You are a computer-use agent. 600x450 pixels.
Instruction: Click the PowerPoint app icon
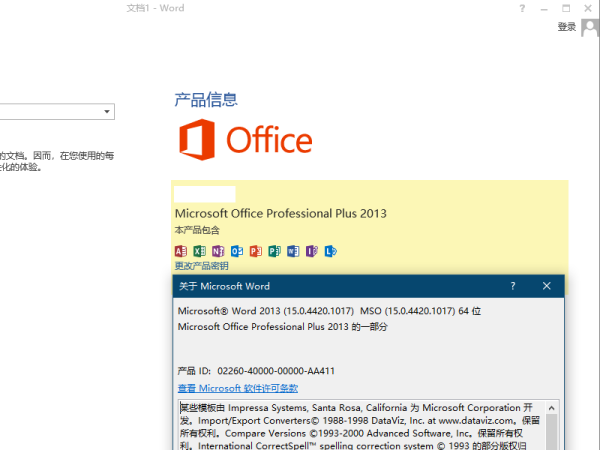256,251
